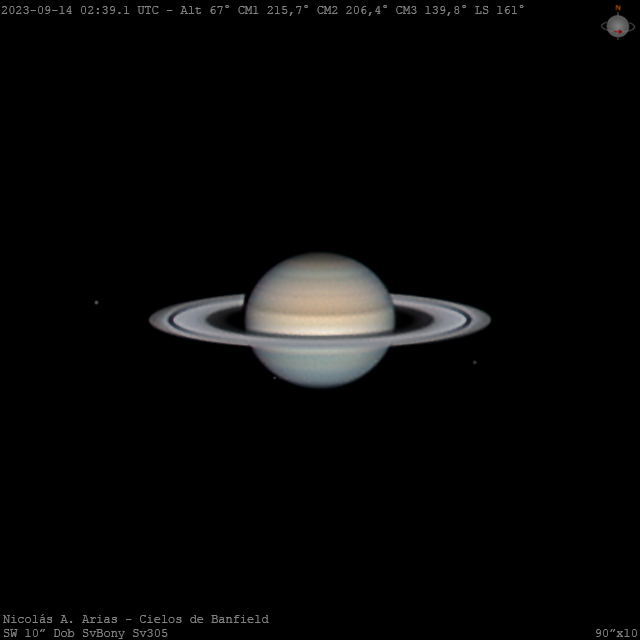Click the "90"x10" scale label

(616, 633)
